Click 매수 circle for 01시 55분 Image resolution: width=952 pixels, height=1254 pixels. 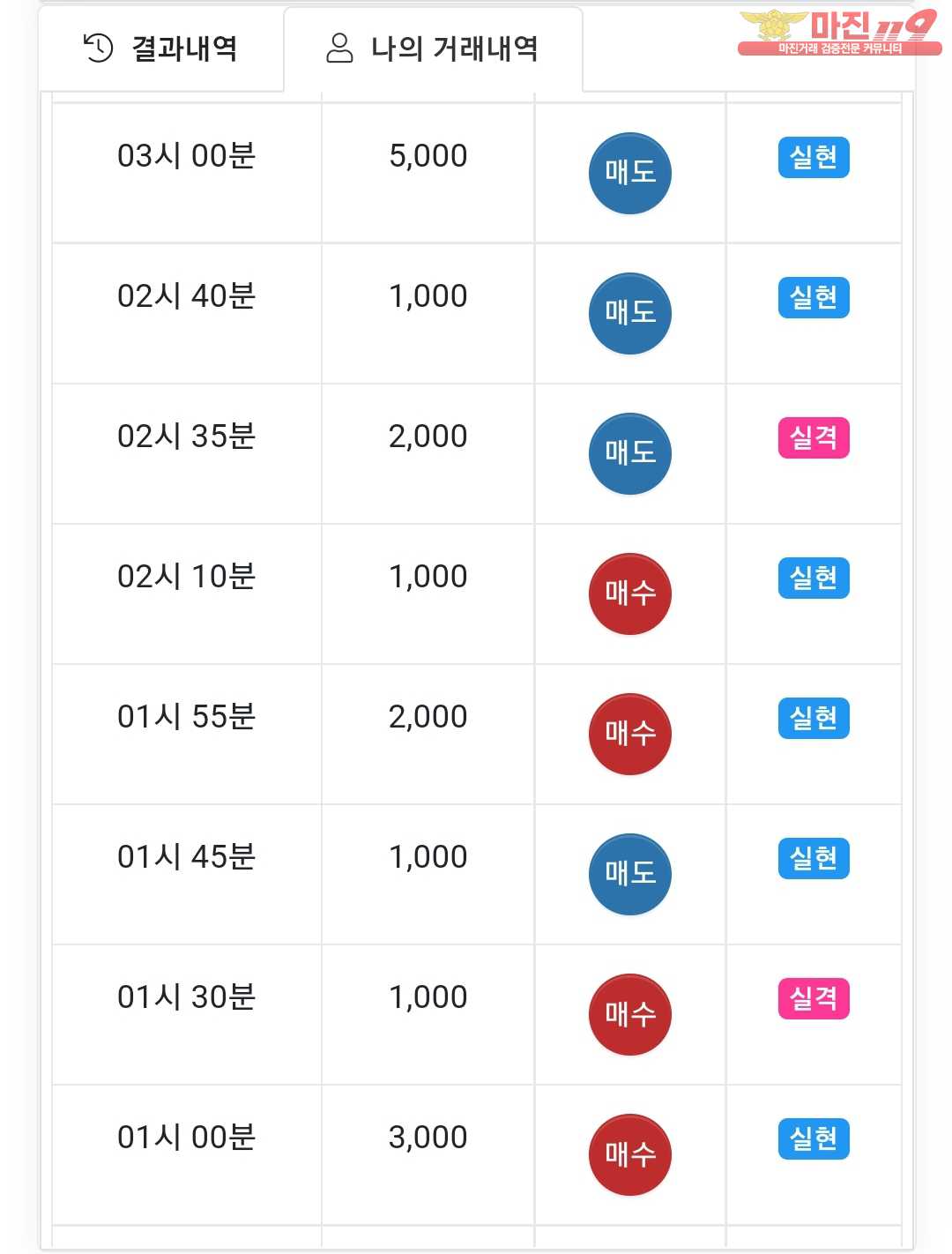(x=629, y=734)
